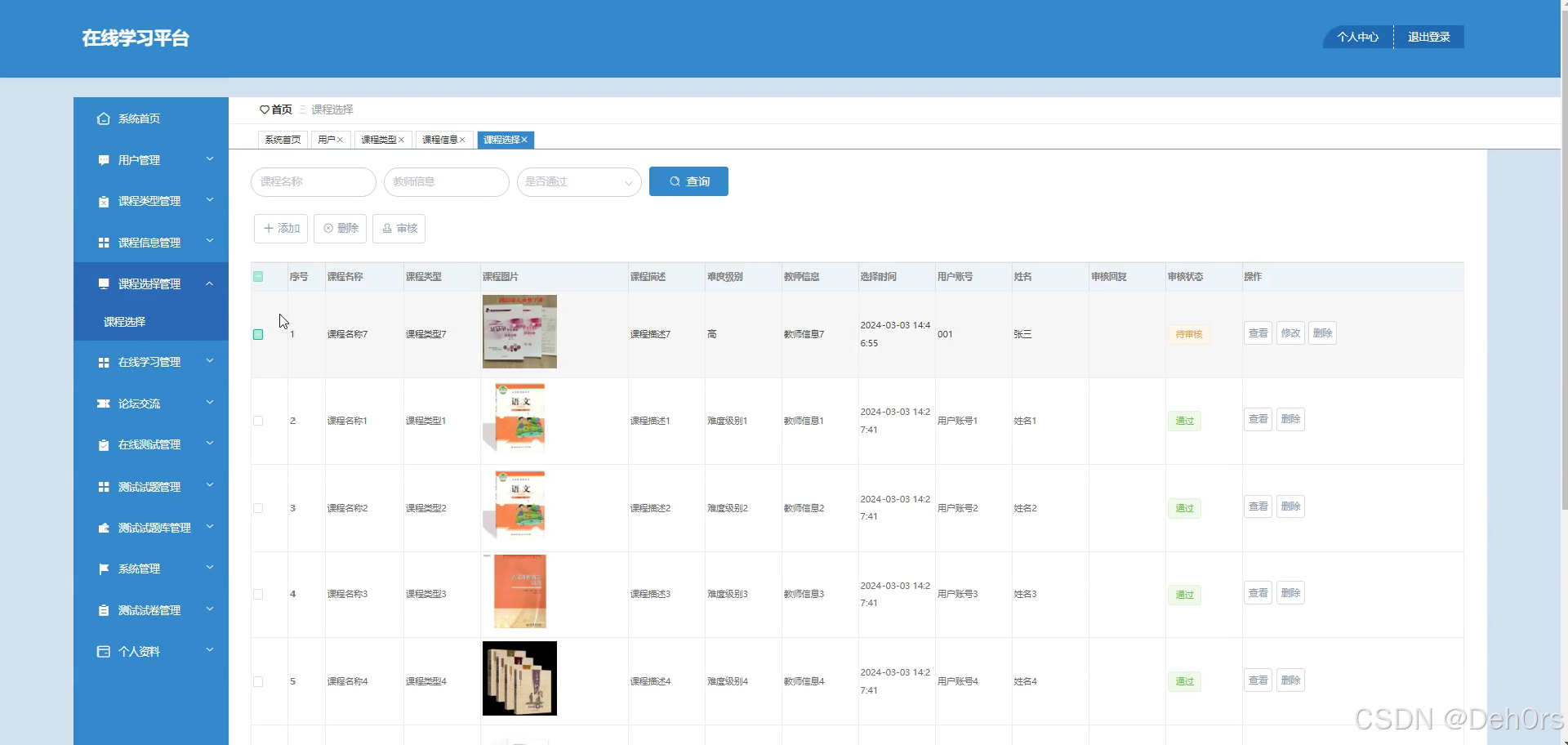Focus the 教师信息 search input
Viewport: 1568px width, 745px height.
click(447, 181)
